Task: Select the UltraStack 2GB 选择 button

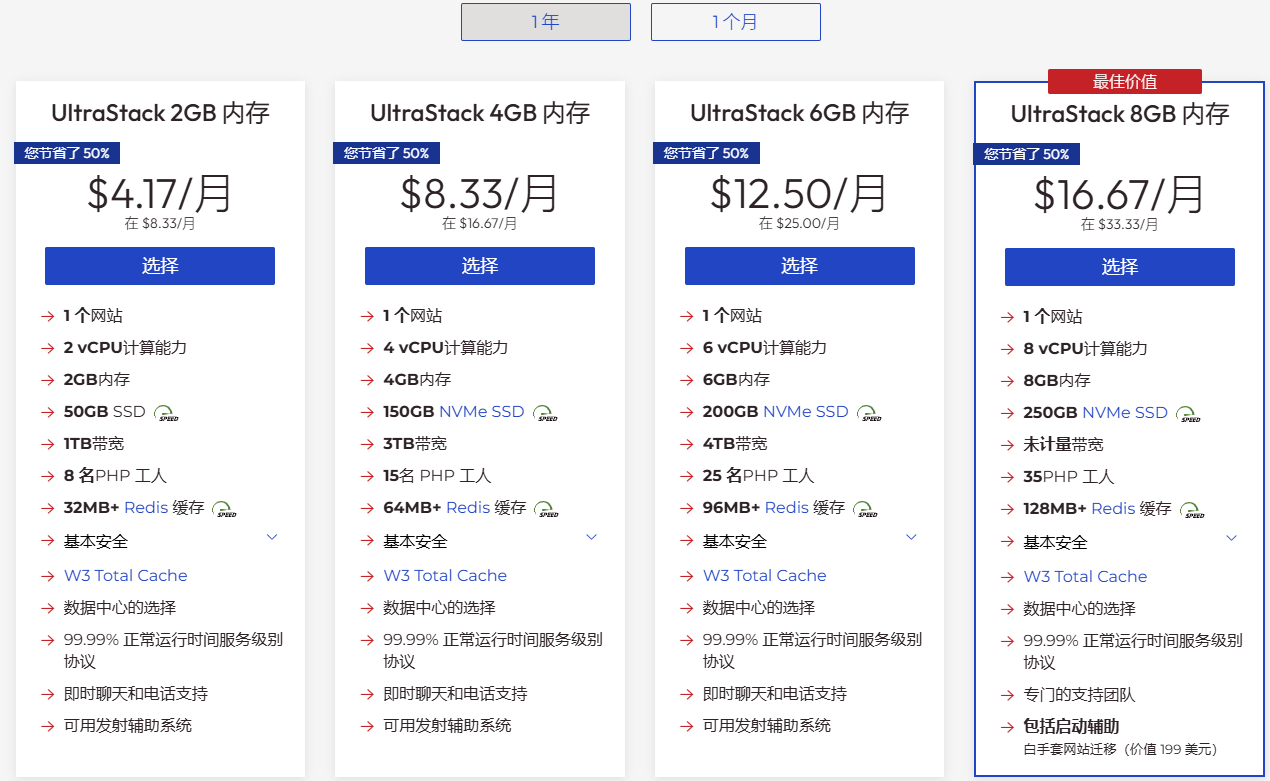Action: (x=159, y=266)
